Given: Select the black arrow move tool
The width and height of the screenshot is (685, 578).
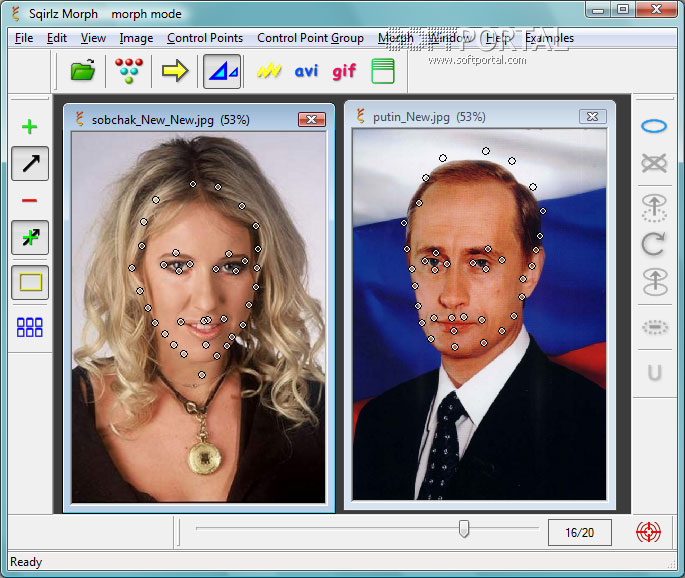Looking at the screenshot, I should coord(30,163).
